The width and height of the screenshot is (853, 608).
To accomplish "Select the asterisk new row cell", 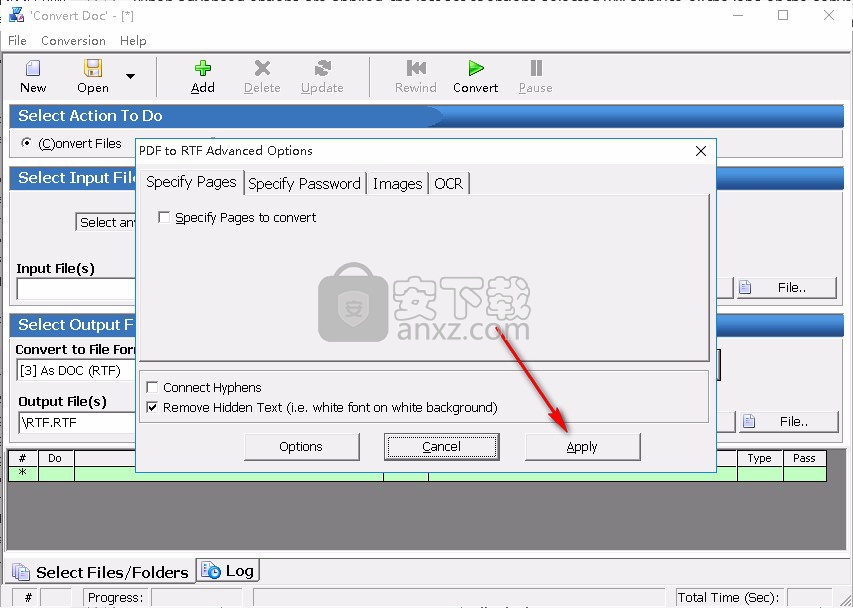I will (23, 474).
